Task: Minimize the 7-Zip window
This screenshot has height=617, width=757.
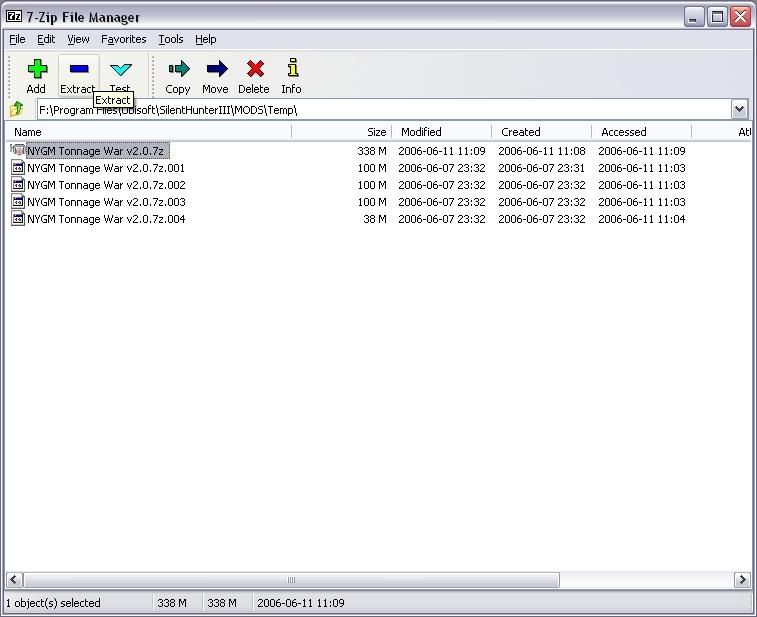Action: click(x=694, y=17)
